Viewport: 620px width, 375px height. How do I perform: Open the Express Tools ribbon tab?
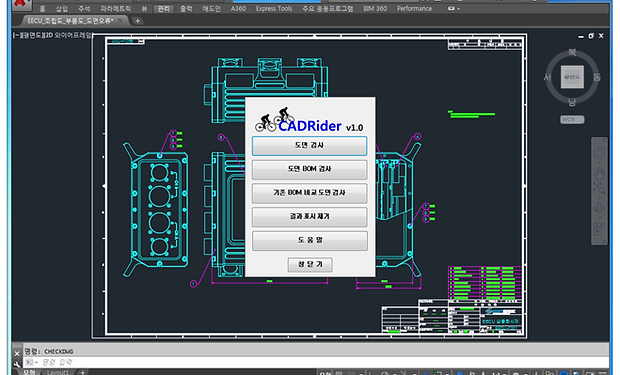coord(274,8)
